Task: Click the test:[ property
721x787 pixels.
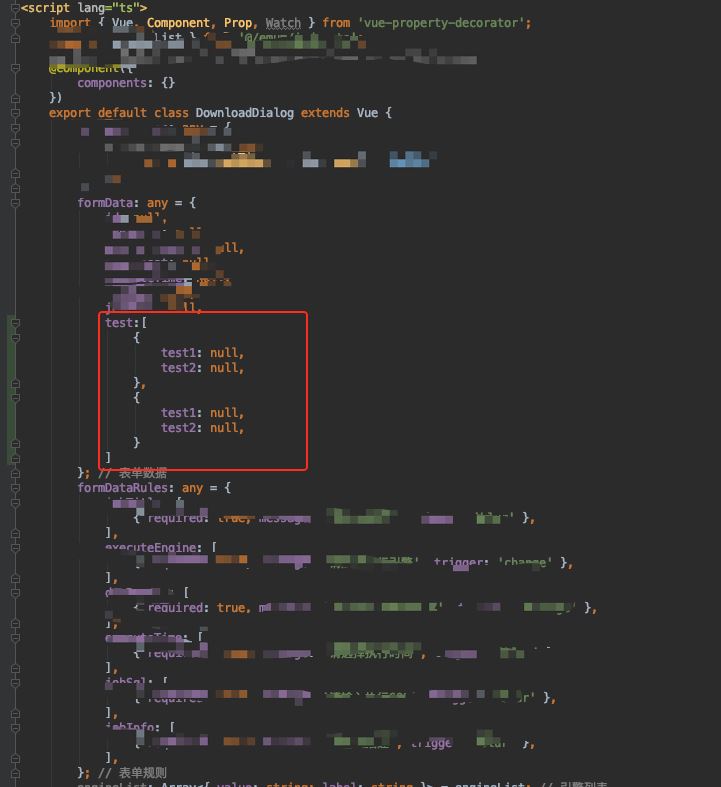Action: click(x=126, y=323)
